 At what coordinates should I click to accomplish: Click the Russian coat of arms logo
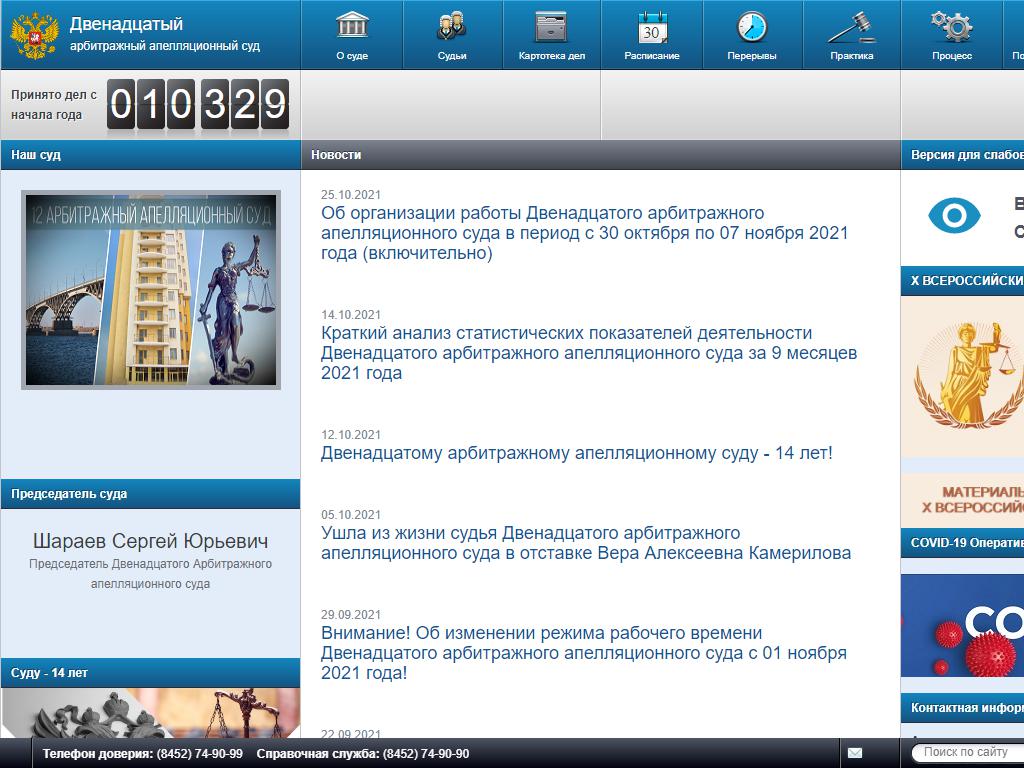[x=34, y=35]
